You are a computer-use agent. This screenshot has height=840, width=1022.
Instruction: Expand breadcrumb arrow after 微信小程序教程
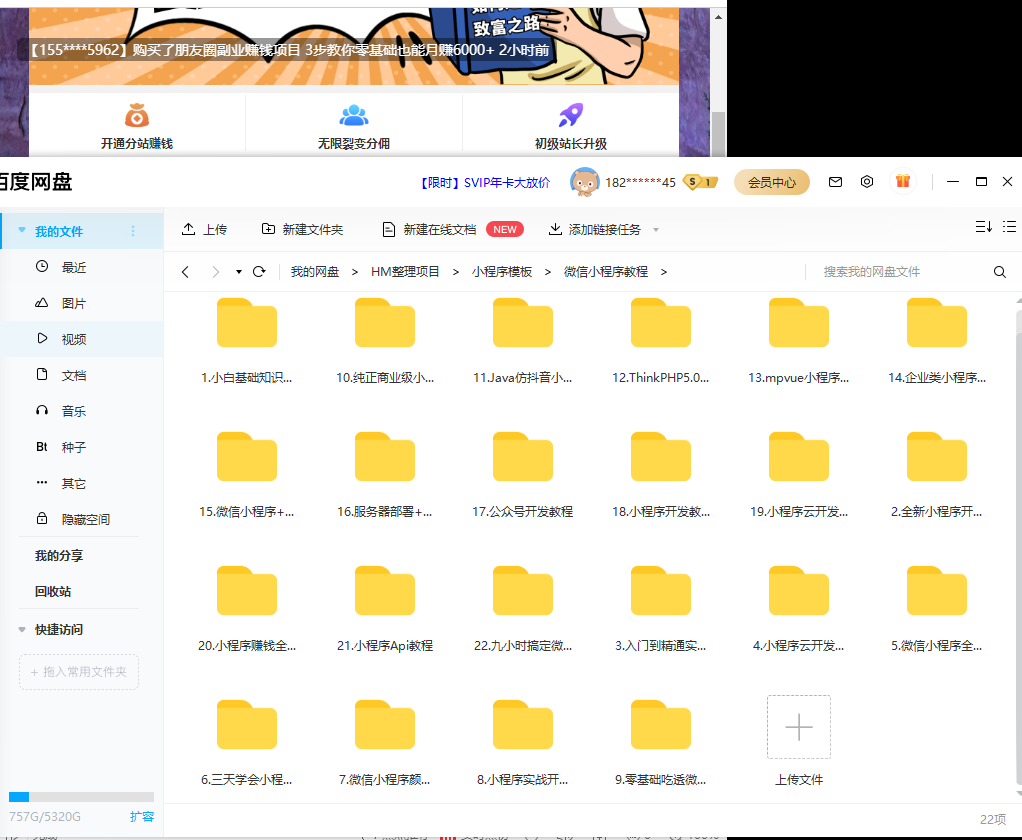pyautogui.click(x=664, y=272)
